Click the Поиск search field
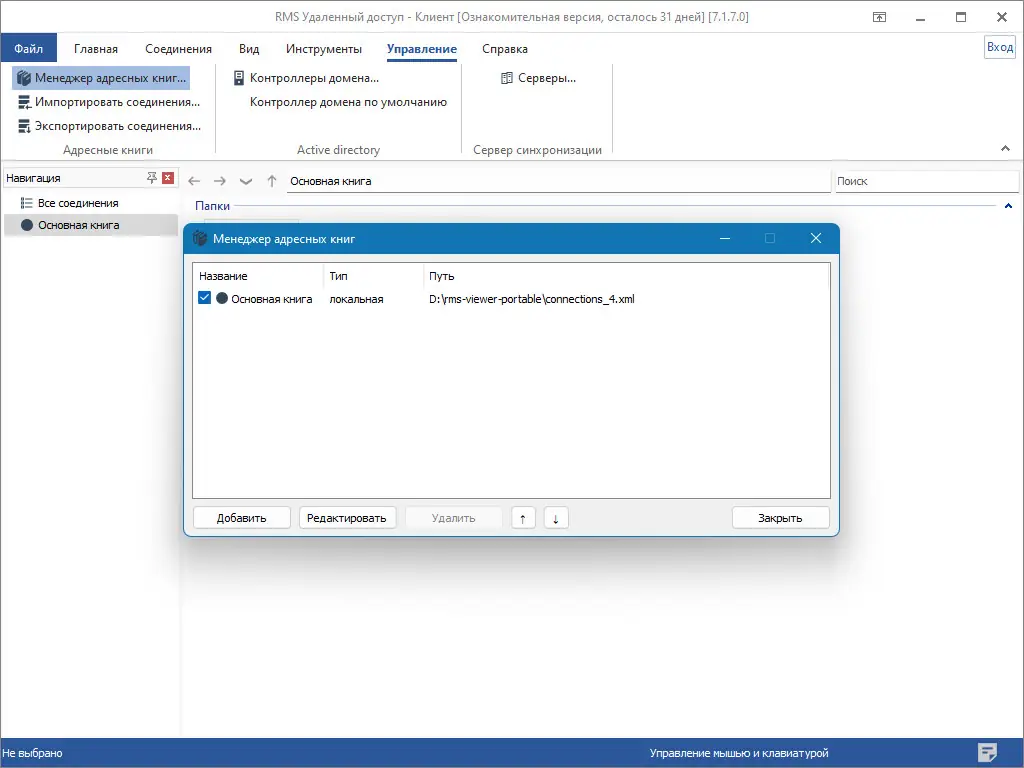Viewport: 1024px width, 768px height. tap(926, 181)
